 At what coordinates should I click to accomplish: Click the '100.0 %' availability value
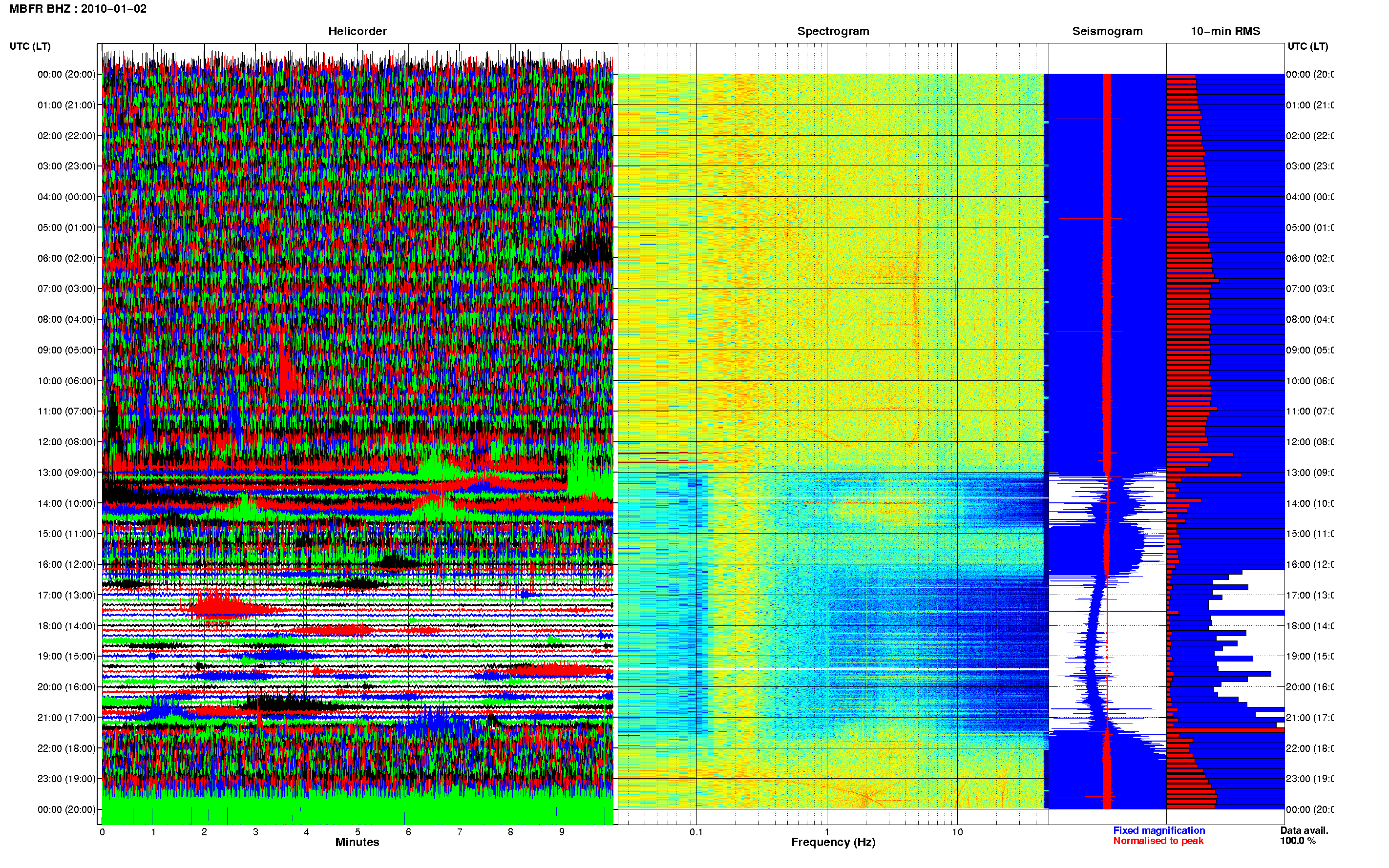click(x=1298, y=841)
